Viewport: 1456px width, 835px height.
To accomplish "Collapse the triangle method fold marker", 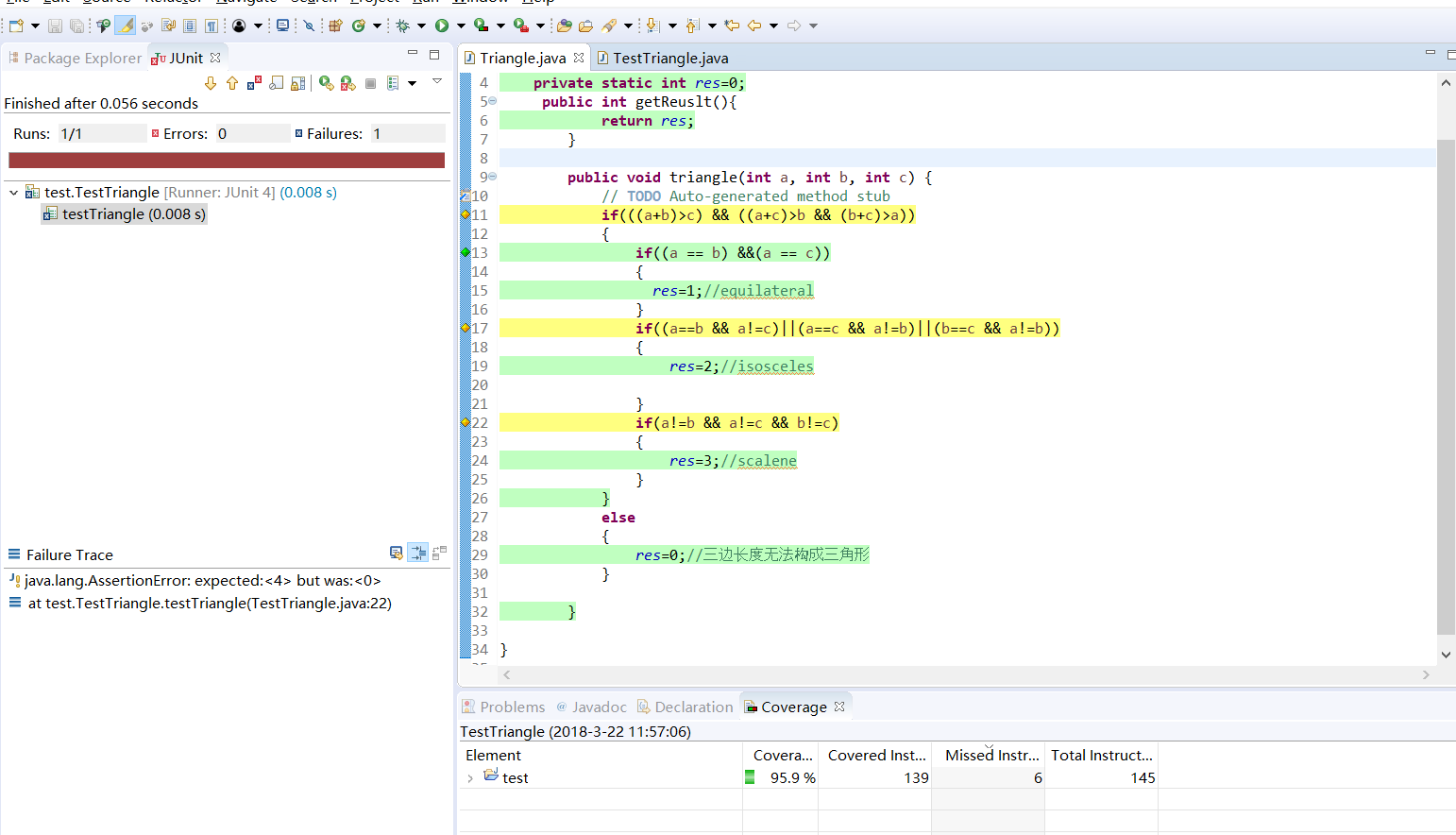I will [x=492, y=177].
